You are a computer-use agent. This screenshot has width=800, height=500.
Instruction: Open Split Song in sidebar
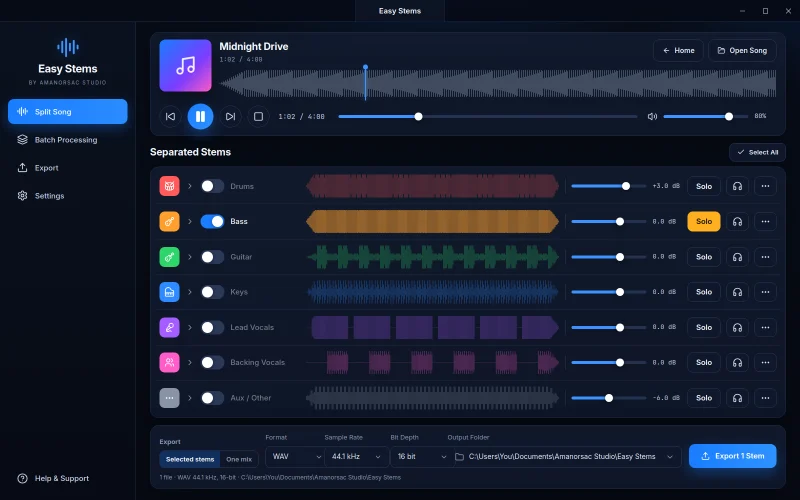point(68,111)
